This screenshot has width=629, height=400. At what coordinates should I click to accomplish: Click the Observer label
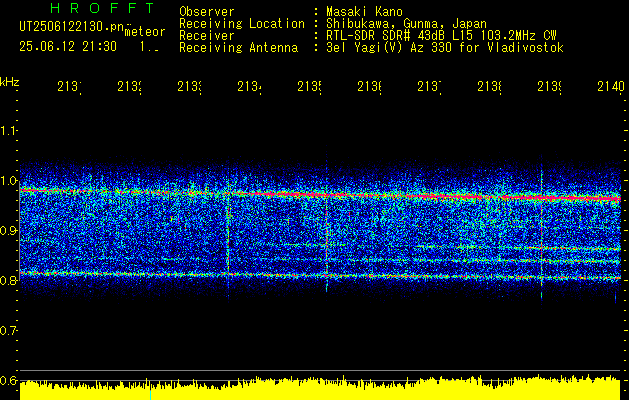point(207,11)
